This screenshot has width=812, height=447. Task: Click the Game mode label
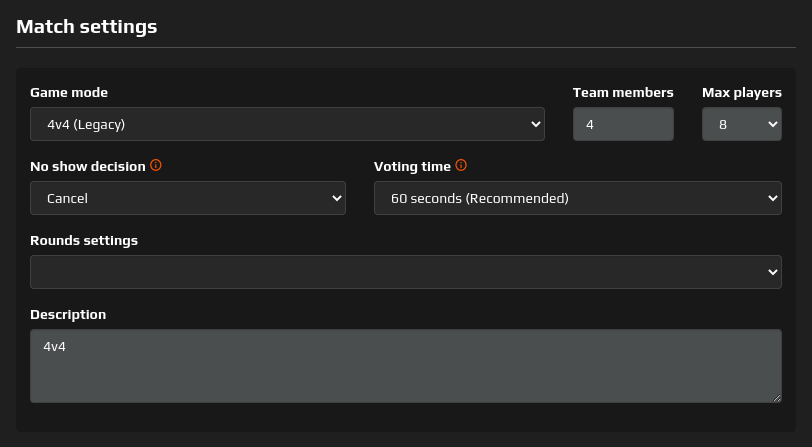69,93
